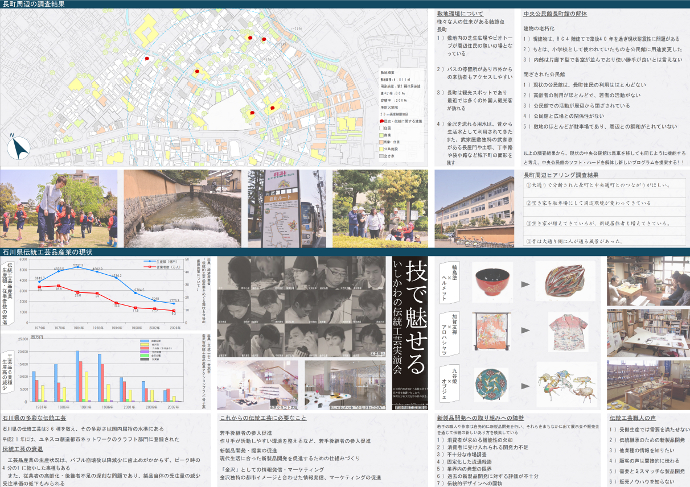
Task: Click the 伝統工芸職人の声 heading
Action: click(631, 417)
